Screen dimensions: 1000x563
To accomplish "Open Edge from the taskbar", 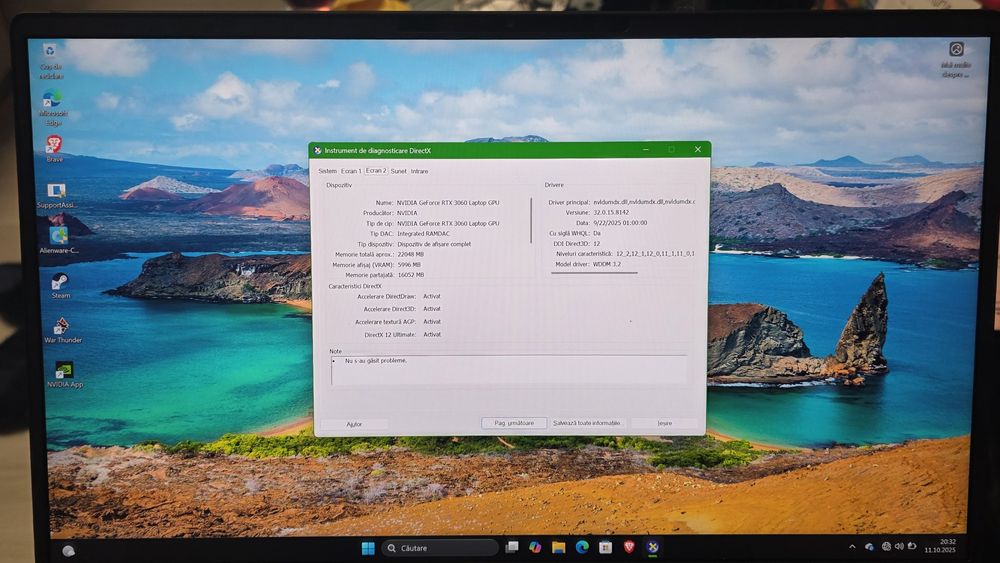I will (x=582, y=547).
